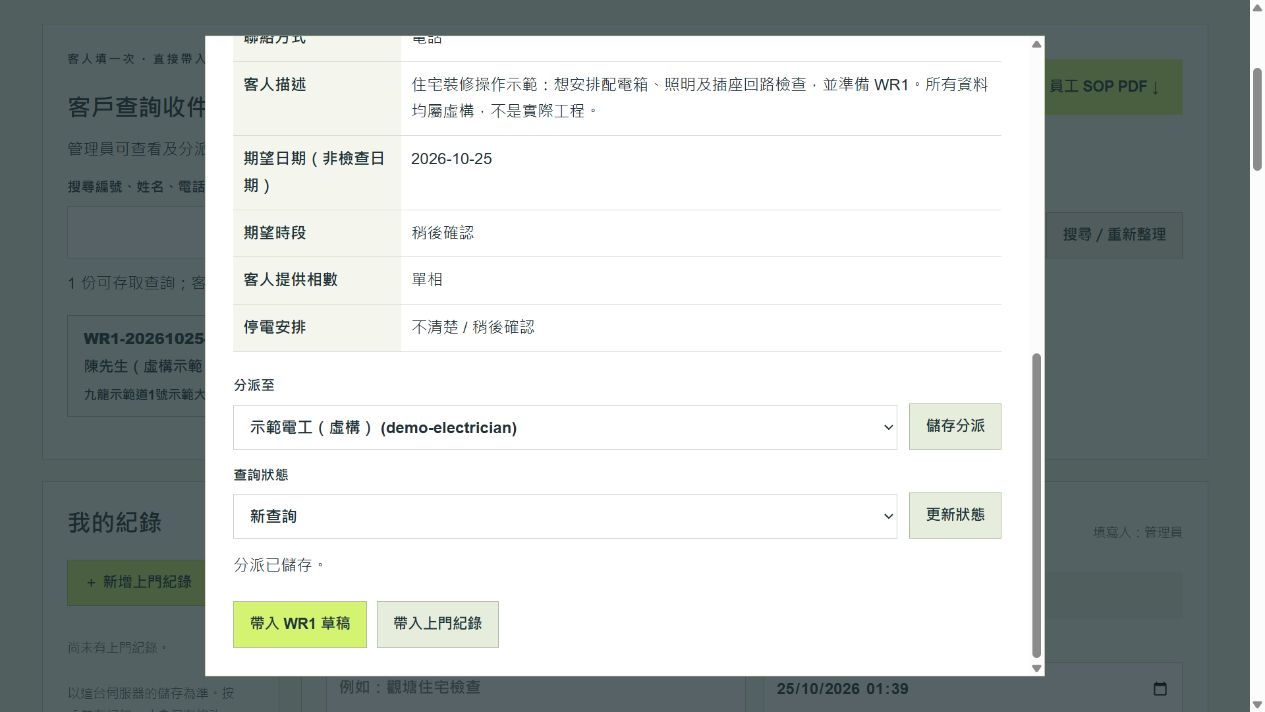Click the 停電安排 row label
Image resolution: width=1265 pixels, height=712 pixels.
tap(275, 328)
